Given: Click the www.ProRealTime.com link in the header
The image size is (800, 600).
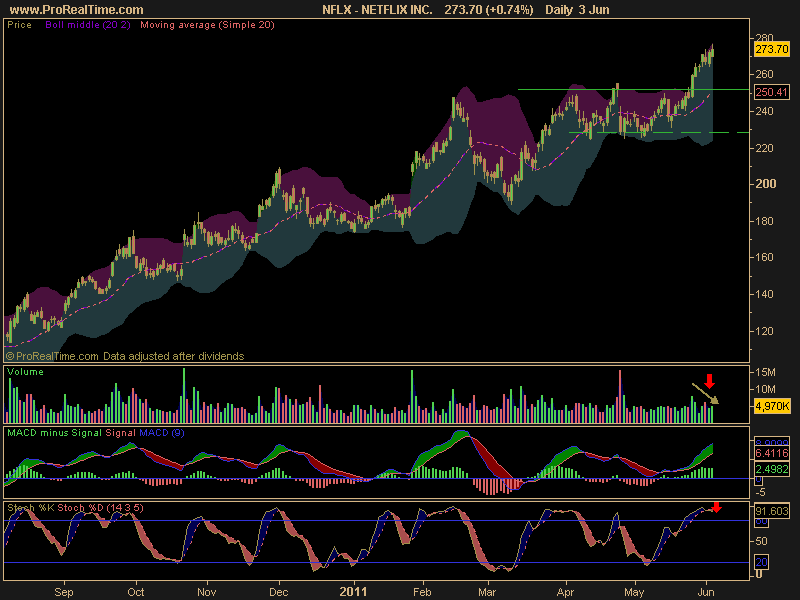Looking at the screenshot, I should pos(77,10).
